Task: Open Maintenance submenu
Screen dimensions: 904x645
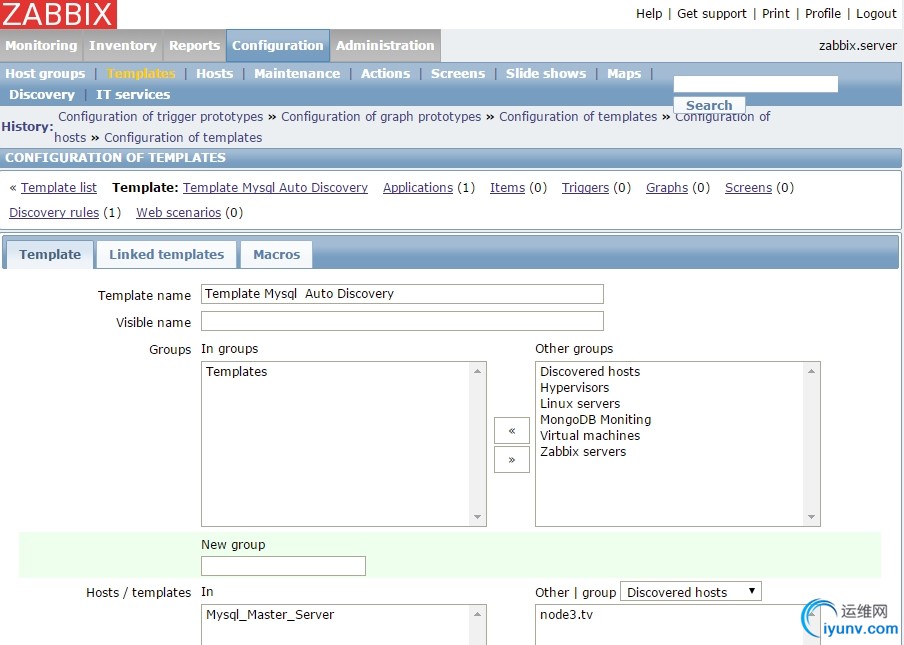Action: (x=297, y=74)
